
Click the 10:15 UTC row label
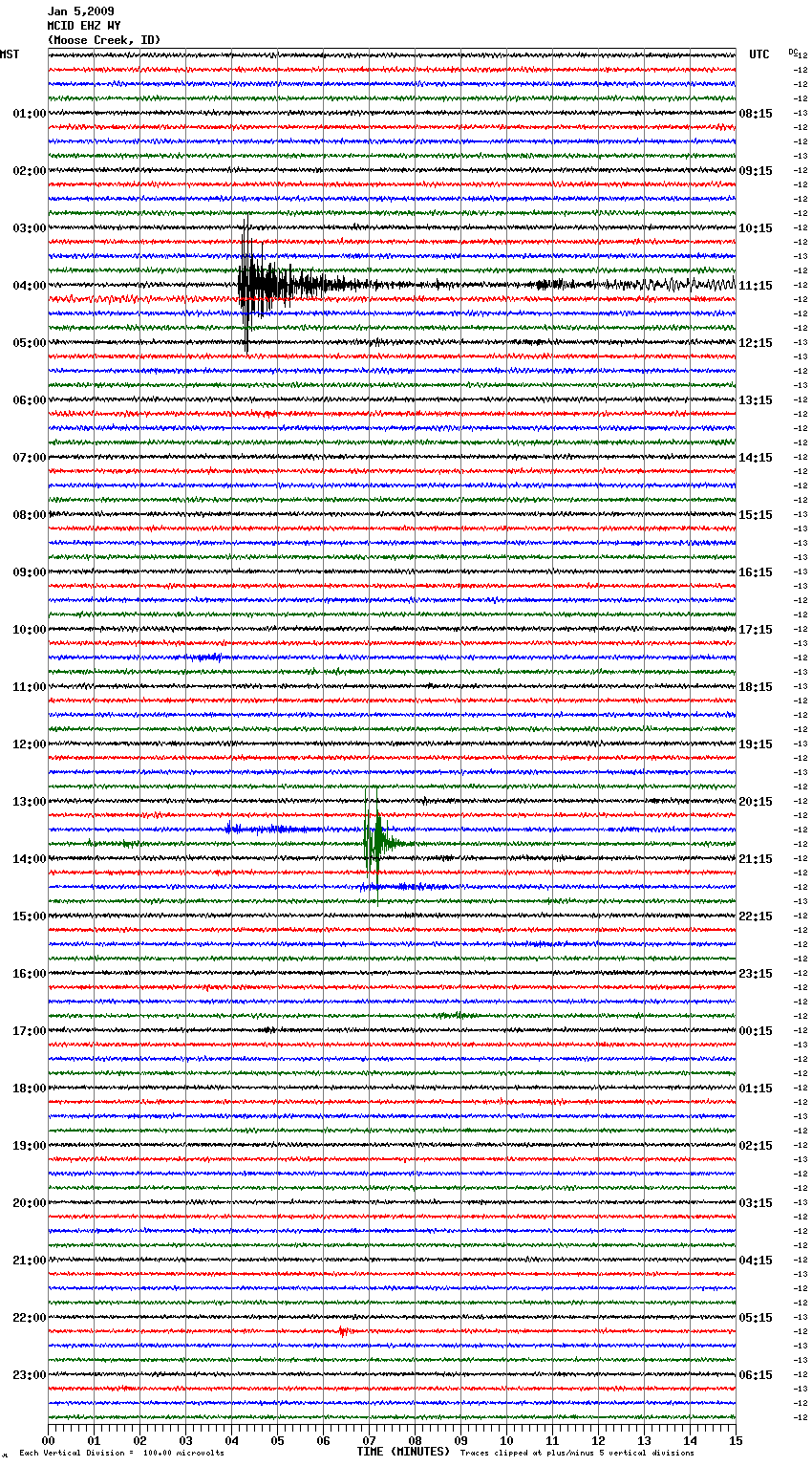pyautogui.click(x=756, y=228)
